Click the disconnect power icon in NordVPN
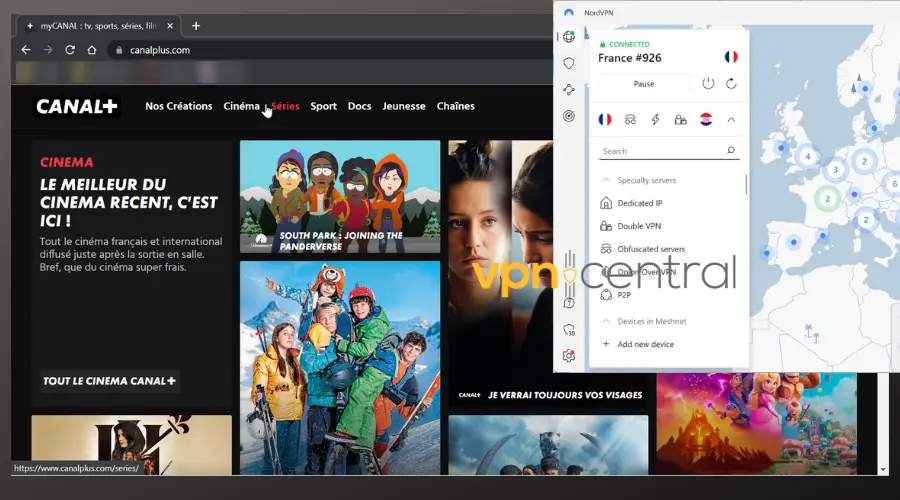Screen dimensions: 900x500 (x=708, y=83)
